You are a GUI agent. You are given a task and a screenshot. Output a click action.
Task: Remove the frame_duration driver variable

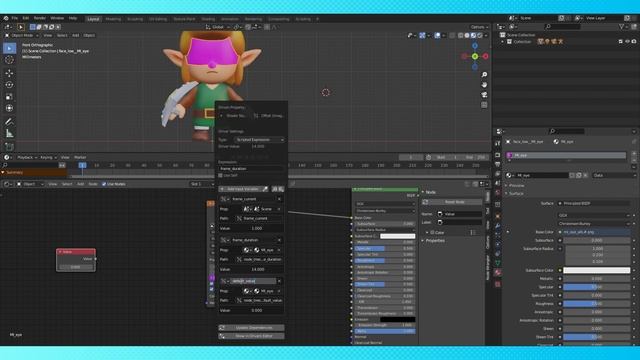tap(279, 240)
